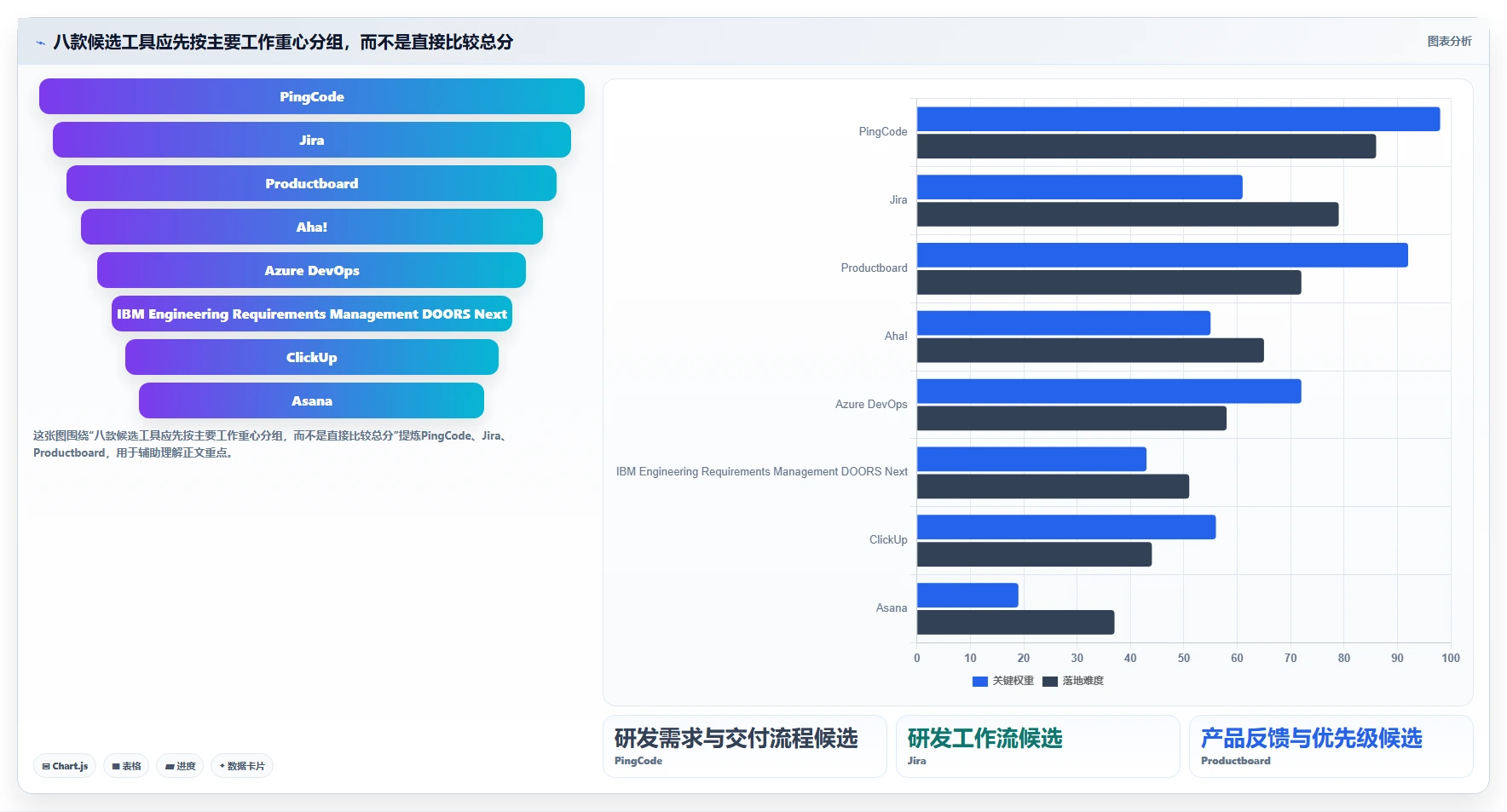The image size is (1507, 812).
Task: Click the blue 关键权重 legend swatch
Action: click(x=980, y=682)
